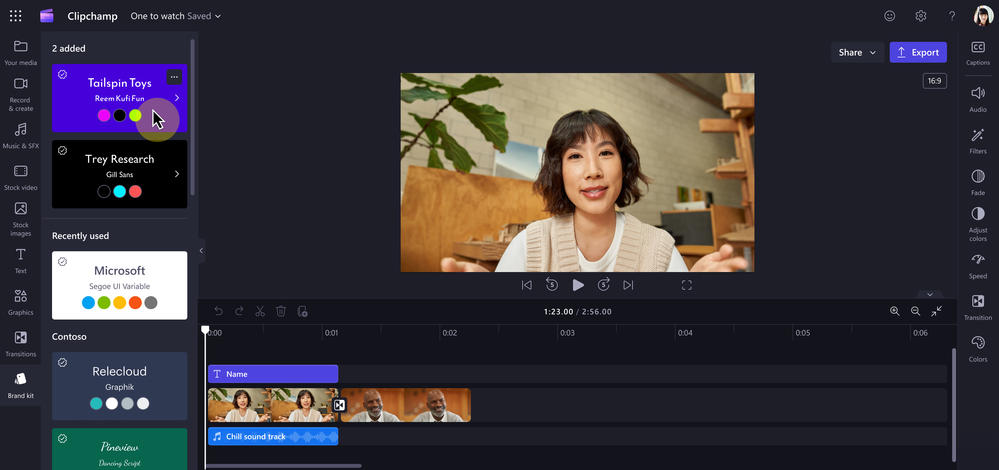Switch to the Brand kit tab
999x470 pixels.
pos(20,385)
